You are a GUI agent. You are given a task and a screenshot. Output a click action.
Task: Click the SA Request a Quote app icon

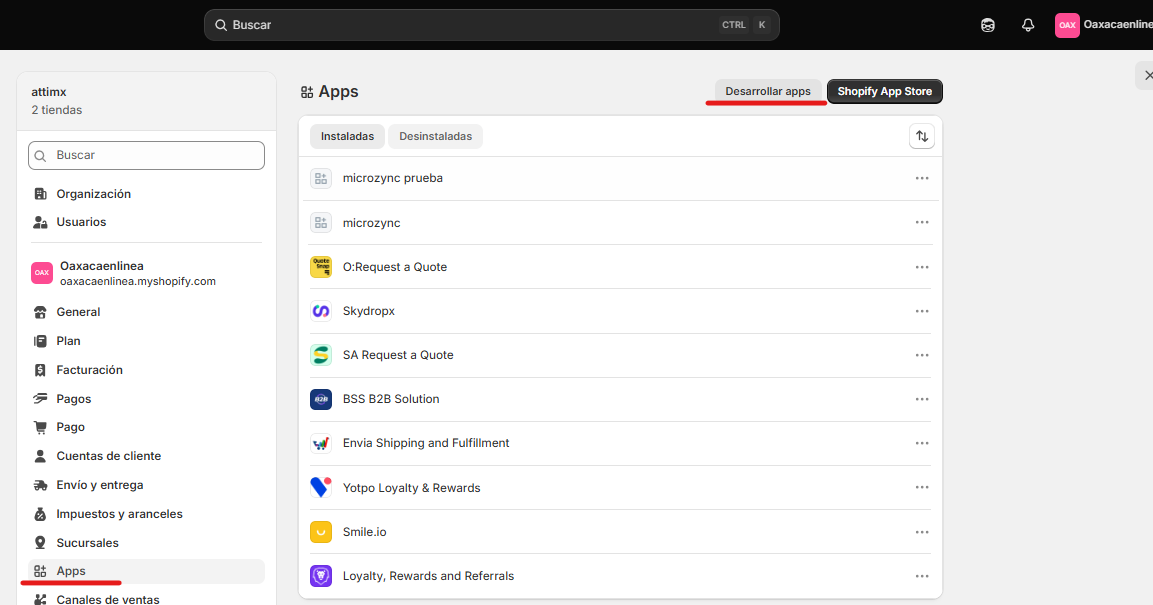click(x=321, y=355)
